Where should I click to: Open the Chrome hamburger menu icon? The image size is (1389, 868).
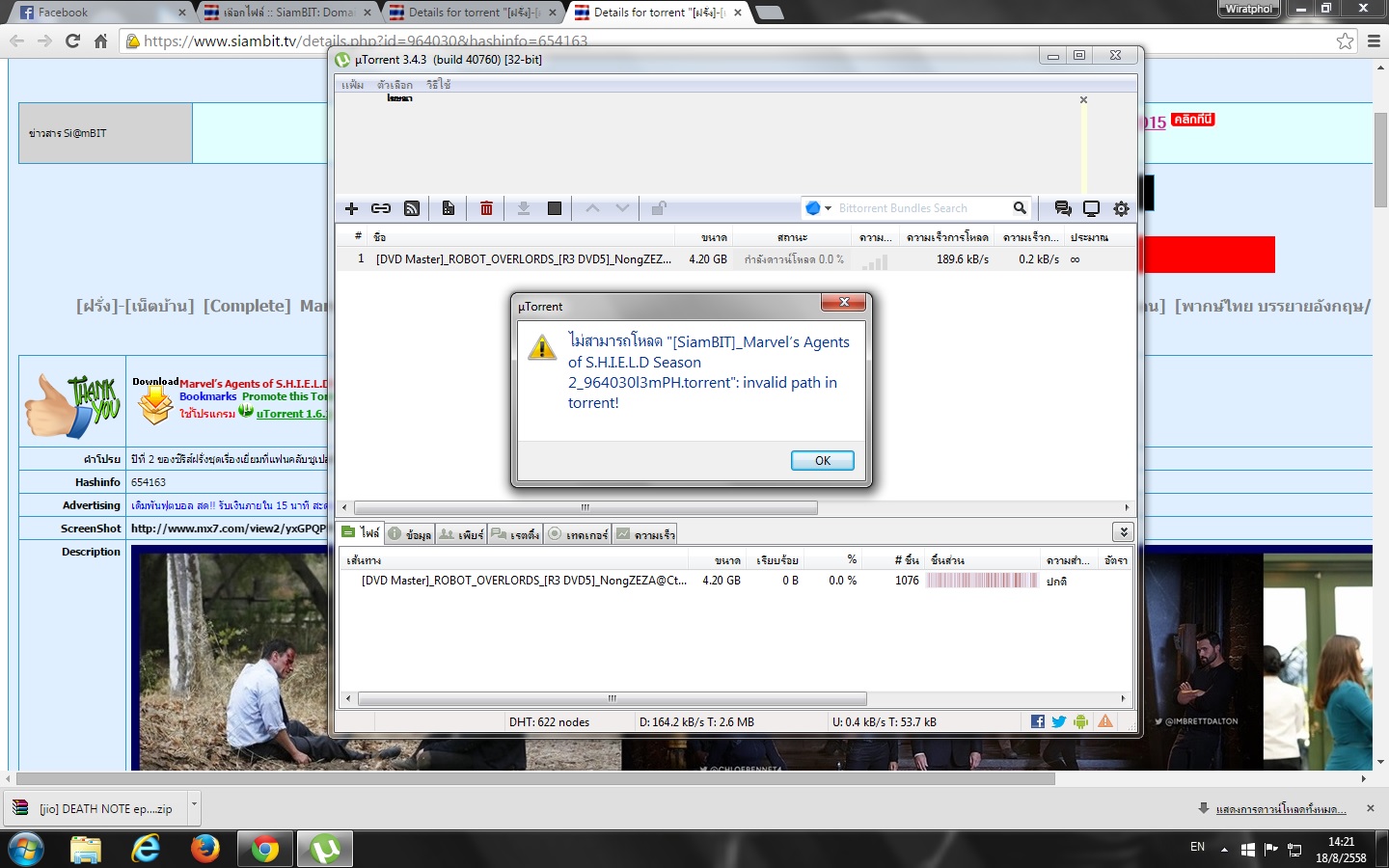coord(1375,41)
